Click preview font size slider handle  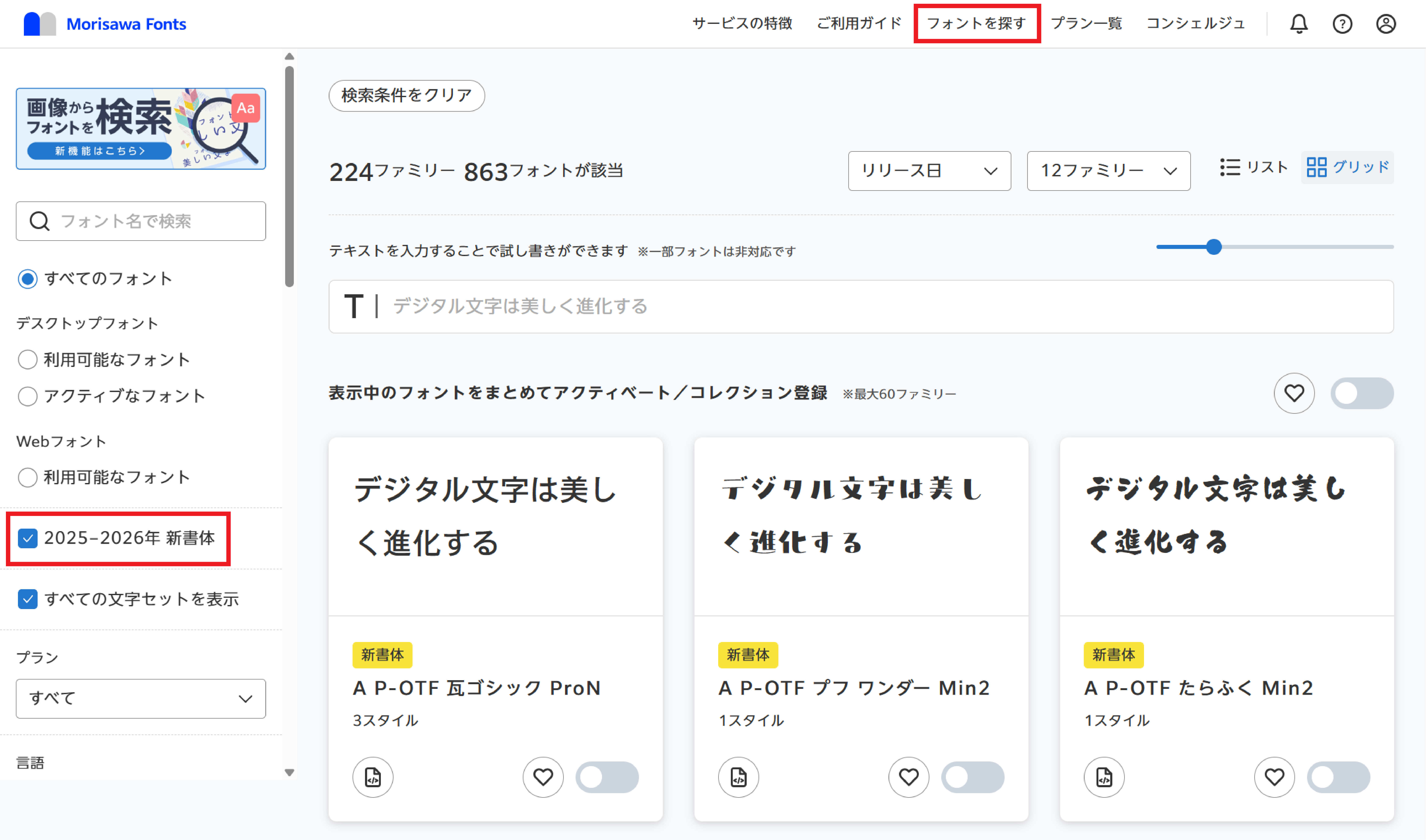(x=1214, y=247)
